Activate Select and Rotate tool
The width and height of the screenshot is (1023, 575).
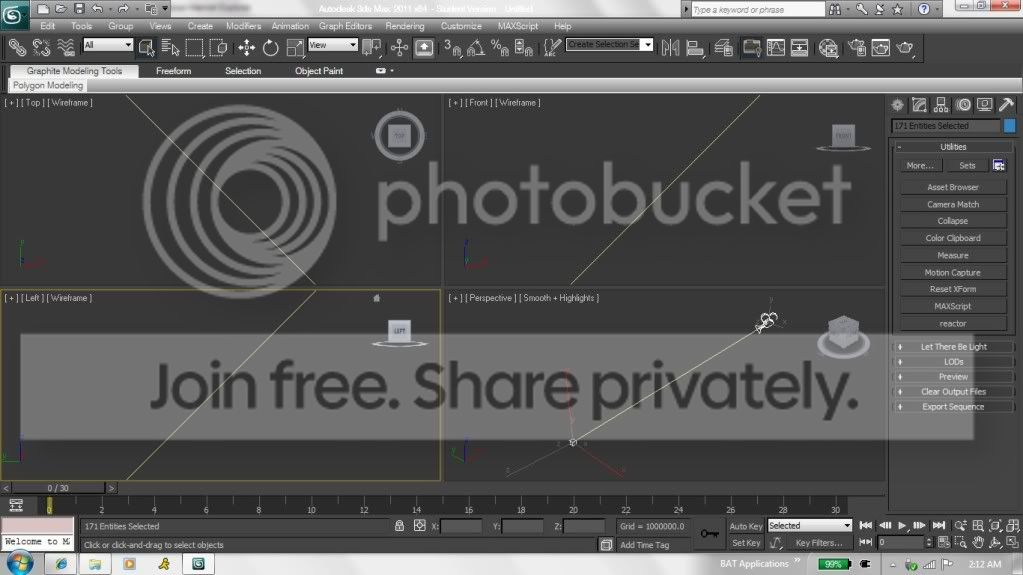(x=270, y=48)
